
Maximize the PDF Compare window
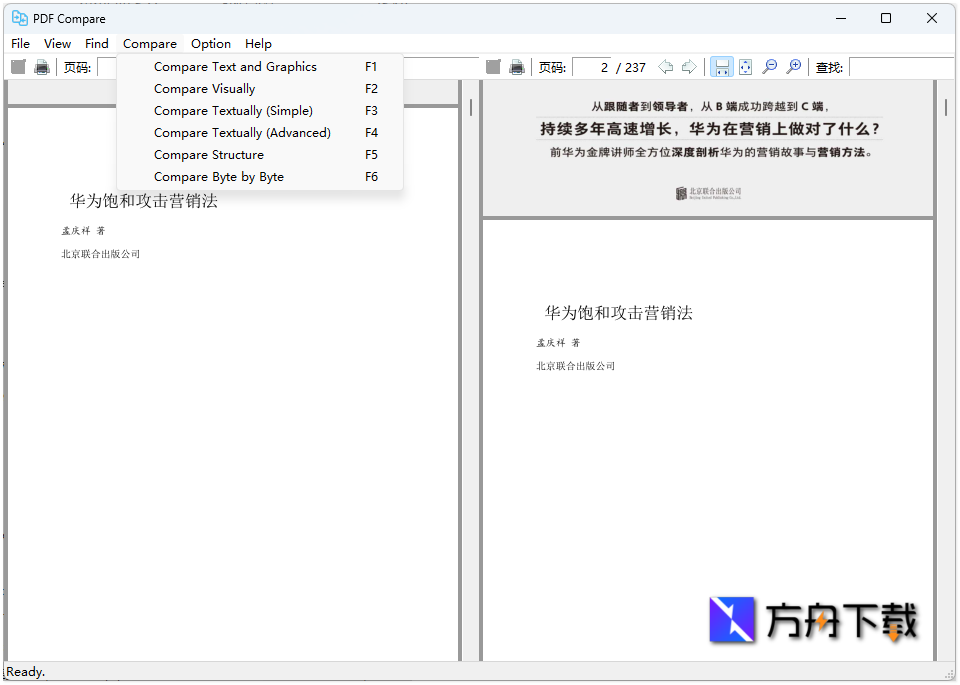coord(885,18)
